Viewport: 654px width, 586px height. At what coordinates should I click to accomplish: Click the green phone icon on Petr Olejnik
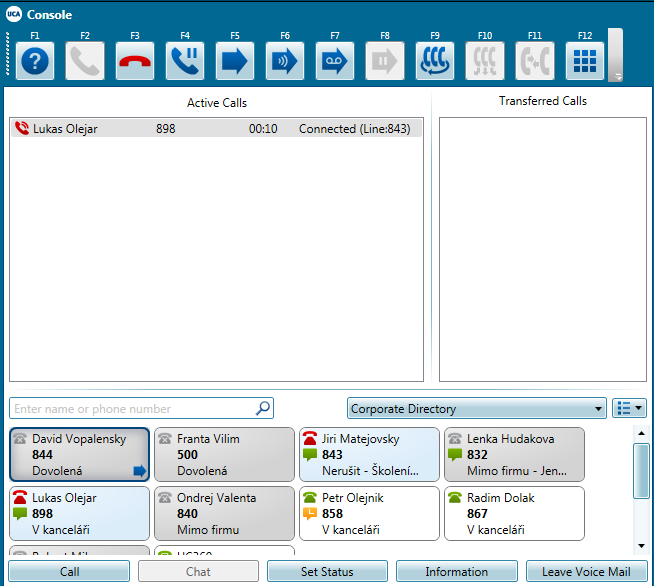pos(310,498)
